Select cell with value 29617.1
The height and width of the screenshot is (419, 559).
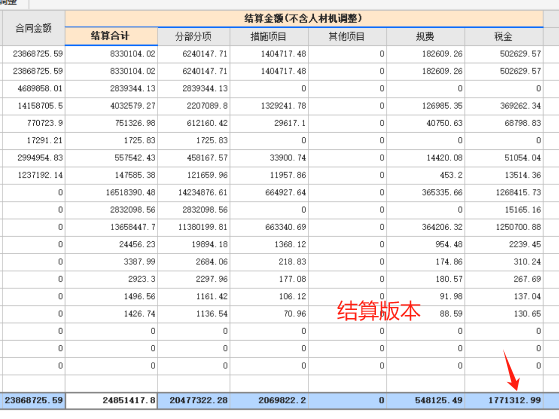click(269, 123)
